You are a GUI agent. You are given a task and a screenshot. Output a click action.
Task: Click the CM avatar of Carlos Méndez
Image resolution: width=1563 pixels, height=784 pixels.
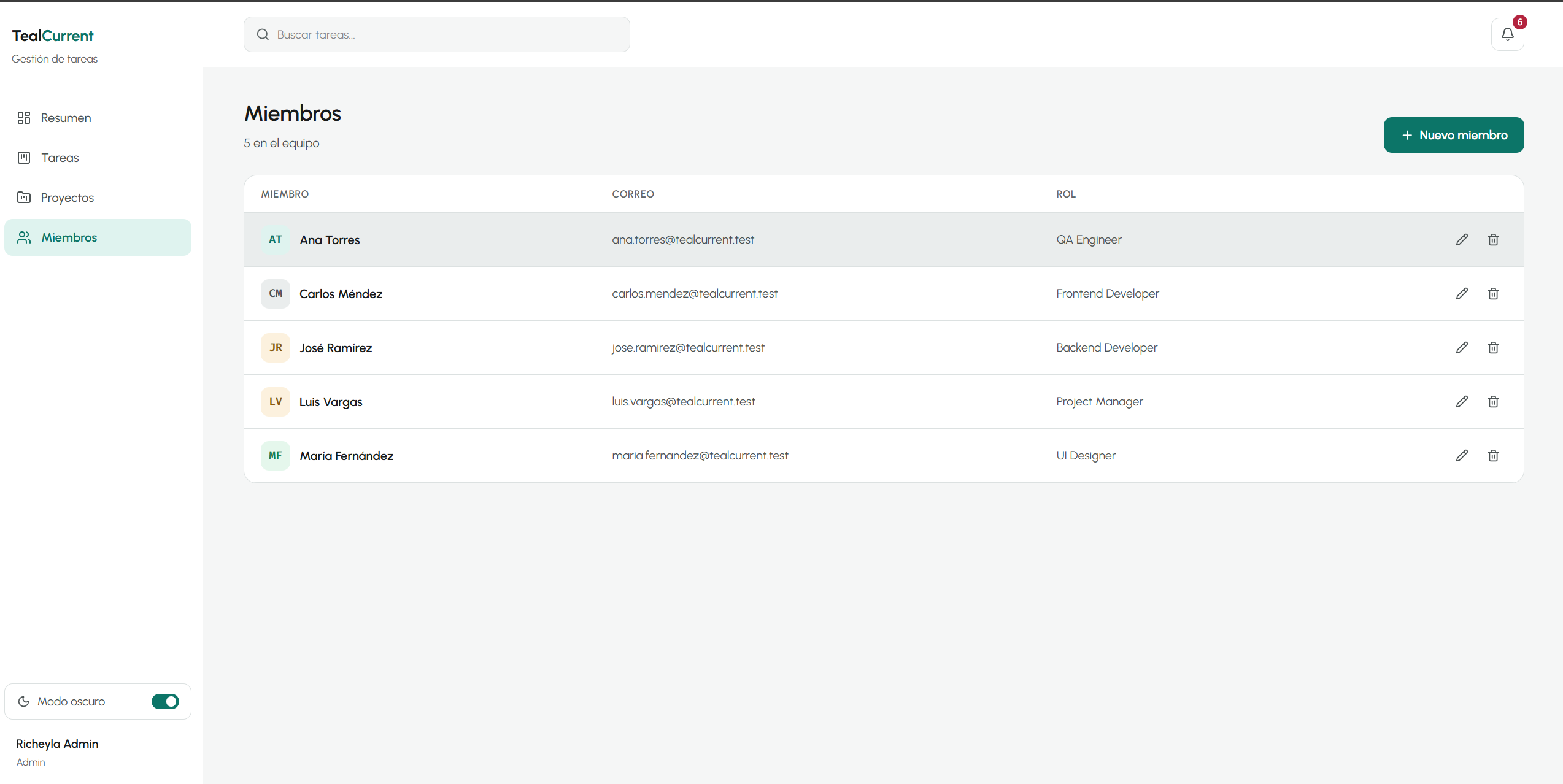[x=276, y=294]
